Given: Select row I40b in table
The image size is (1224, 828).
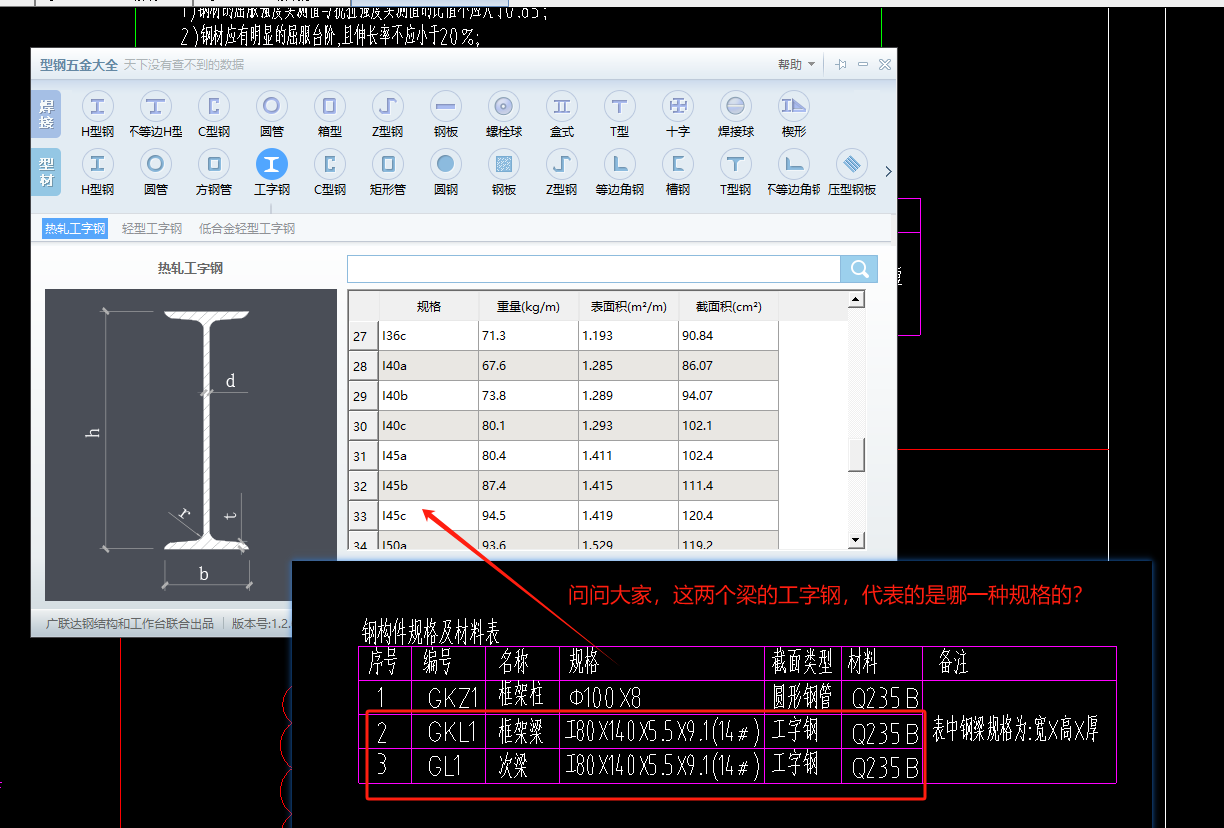Looking at the screenshot, I should pyautogui.click(x=563, y=396).
